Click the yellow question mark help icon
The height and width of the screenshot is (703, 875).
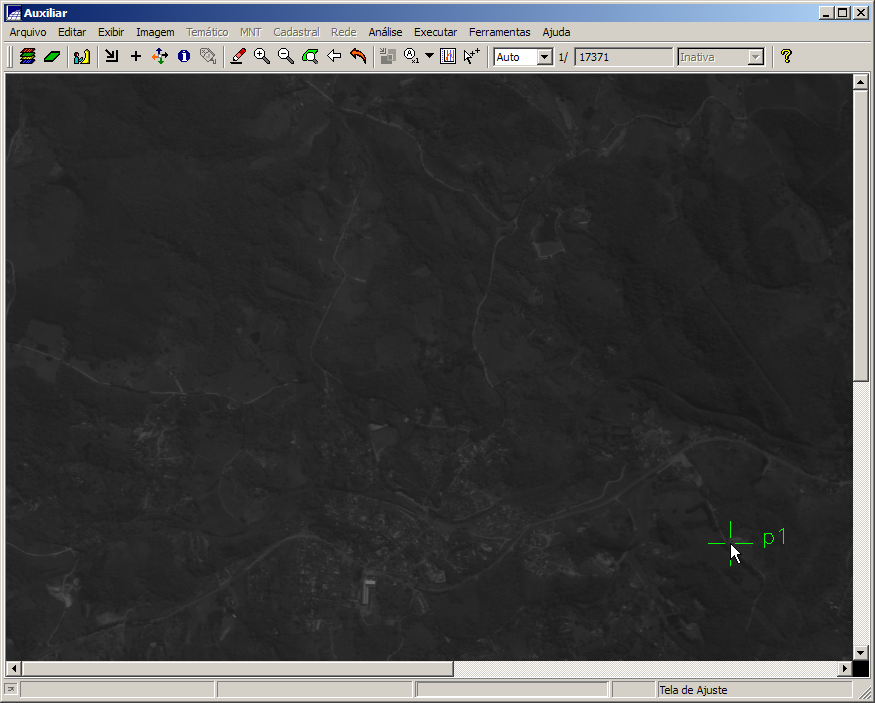(x=786, y=57)
